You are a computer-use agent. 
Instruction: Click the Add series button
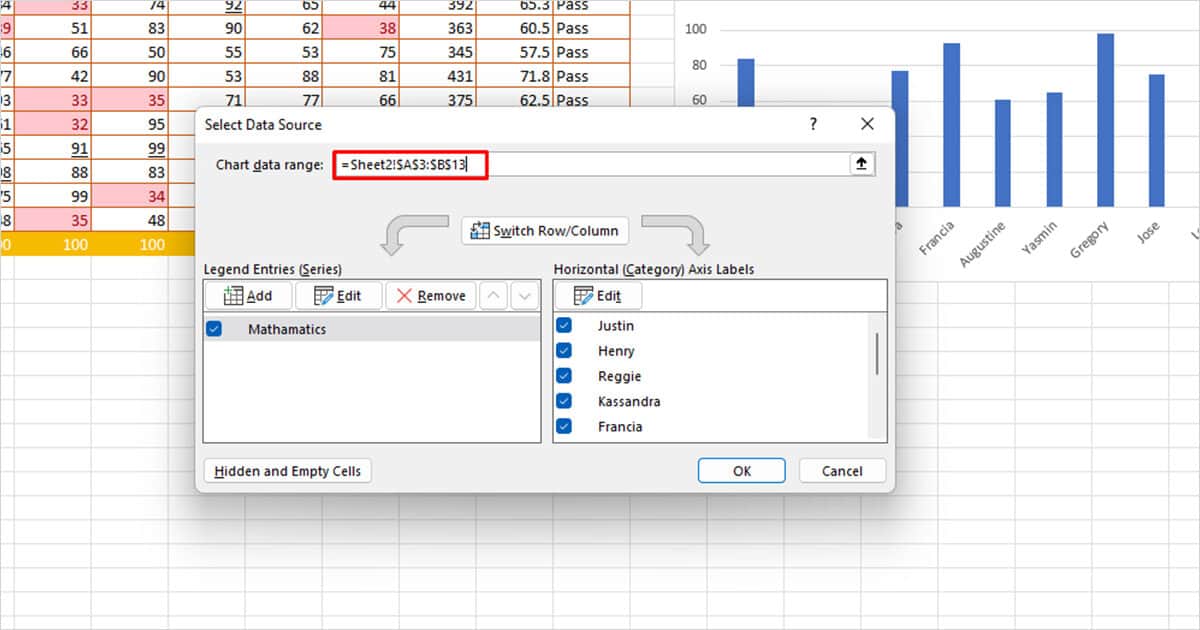249,296
